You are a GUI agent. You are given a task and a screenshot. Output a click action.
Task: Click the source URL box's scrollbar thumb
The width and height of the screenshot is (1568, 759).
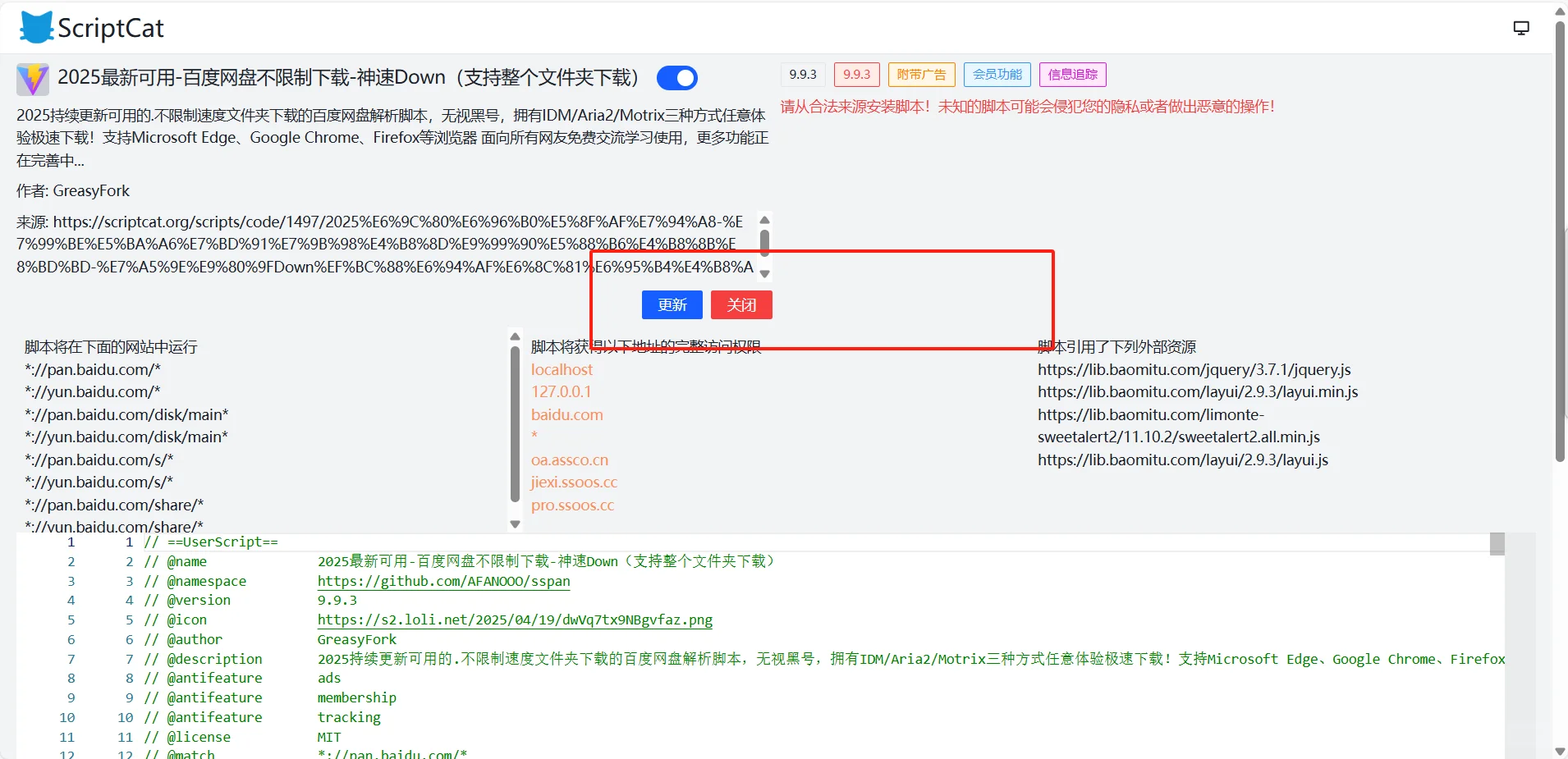[x=764, y=243]
